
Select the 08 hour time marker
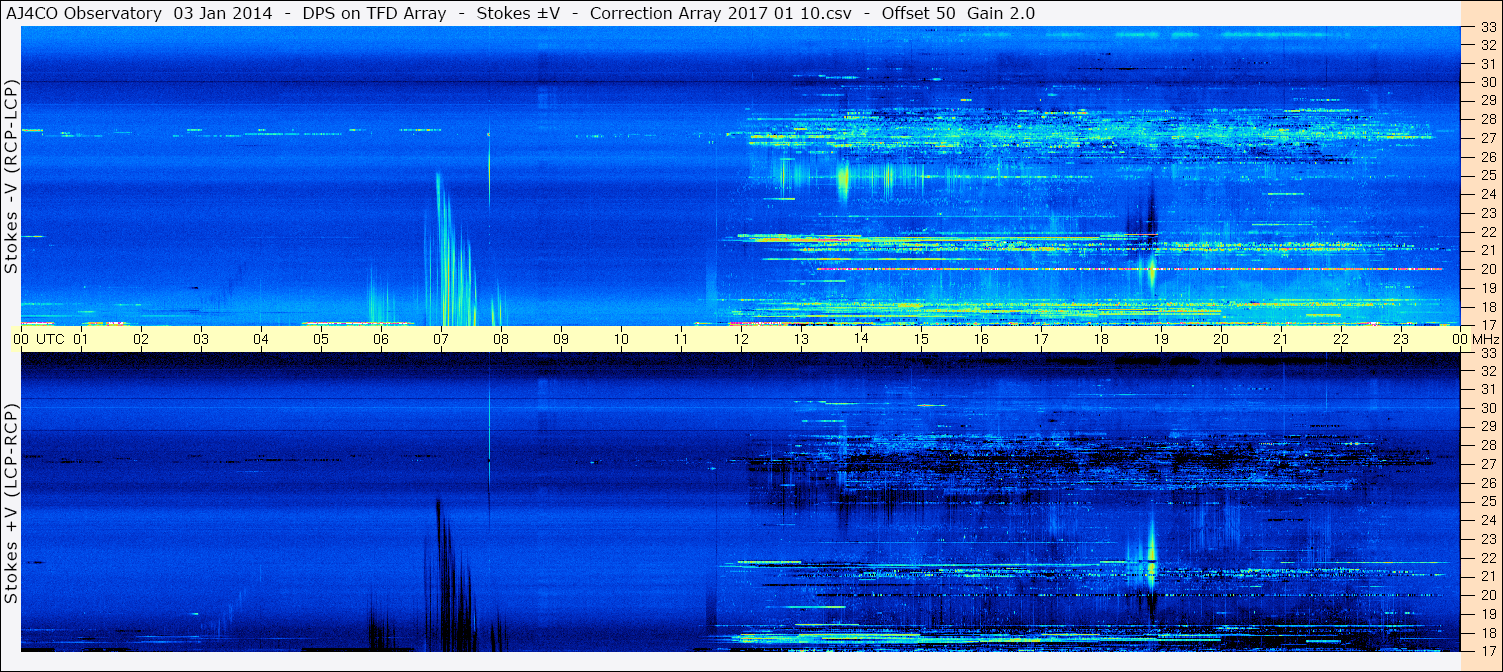(x=501, y=339)
